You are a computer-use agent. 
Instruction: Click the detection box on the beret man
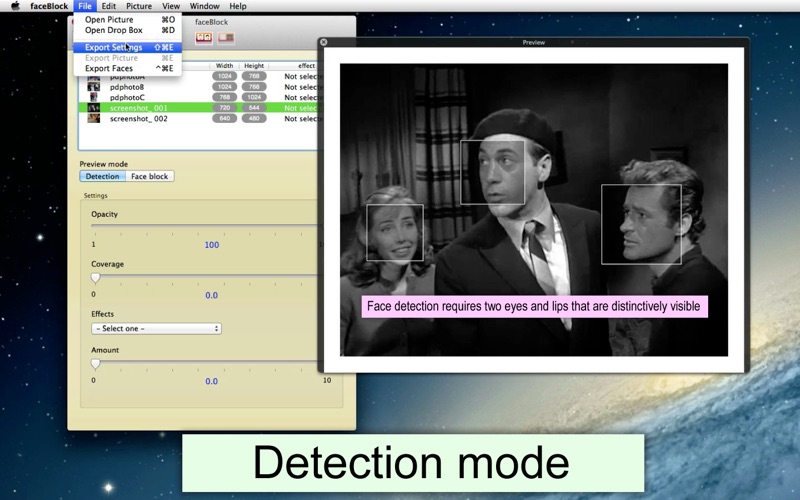pos(492,172)
